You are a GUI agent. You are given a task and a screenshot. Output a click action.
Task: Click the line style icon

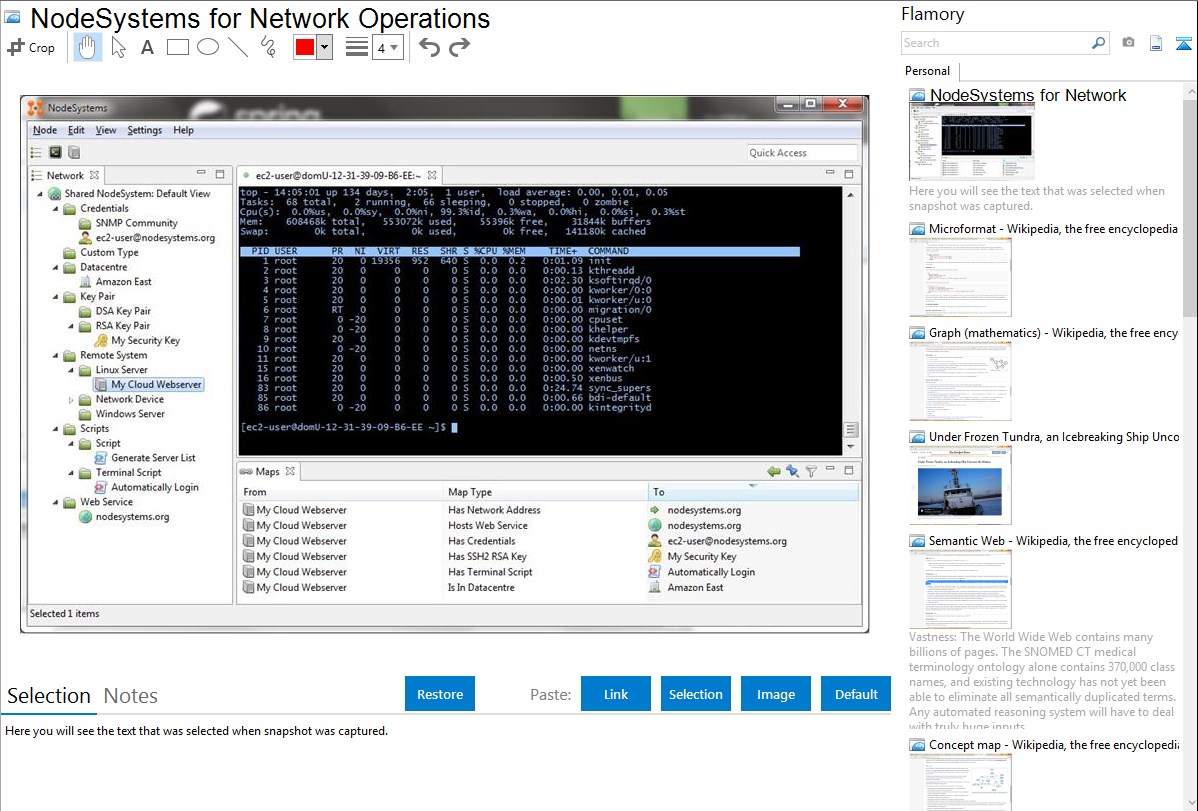click(x=357, y=47)
